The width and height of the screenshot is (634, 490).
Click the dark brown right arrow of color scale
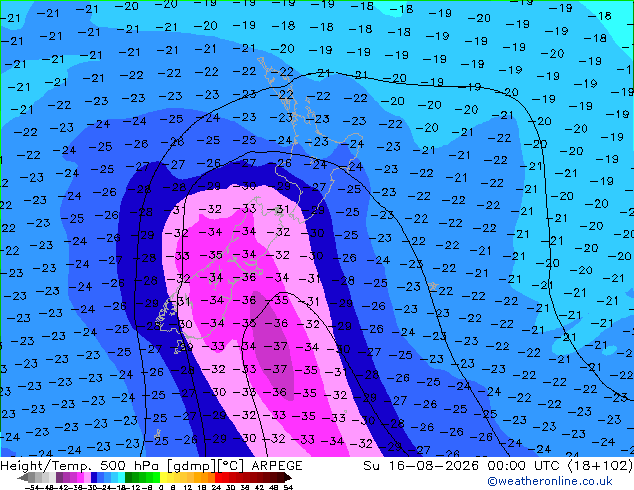pos(287,478)
